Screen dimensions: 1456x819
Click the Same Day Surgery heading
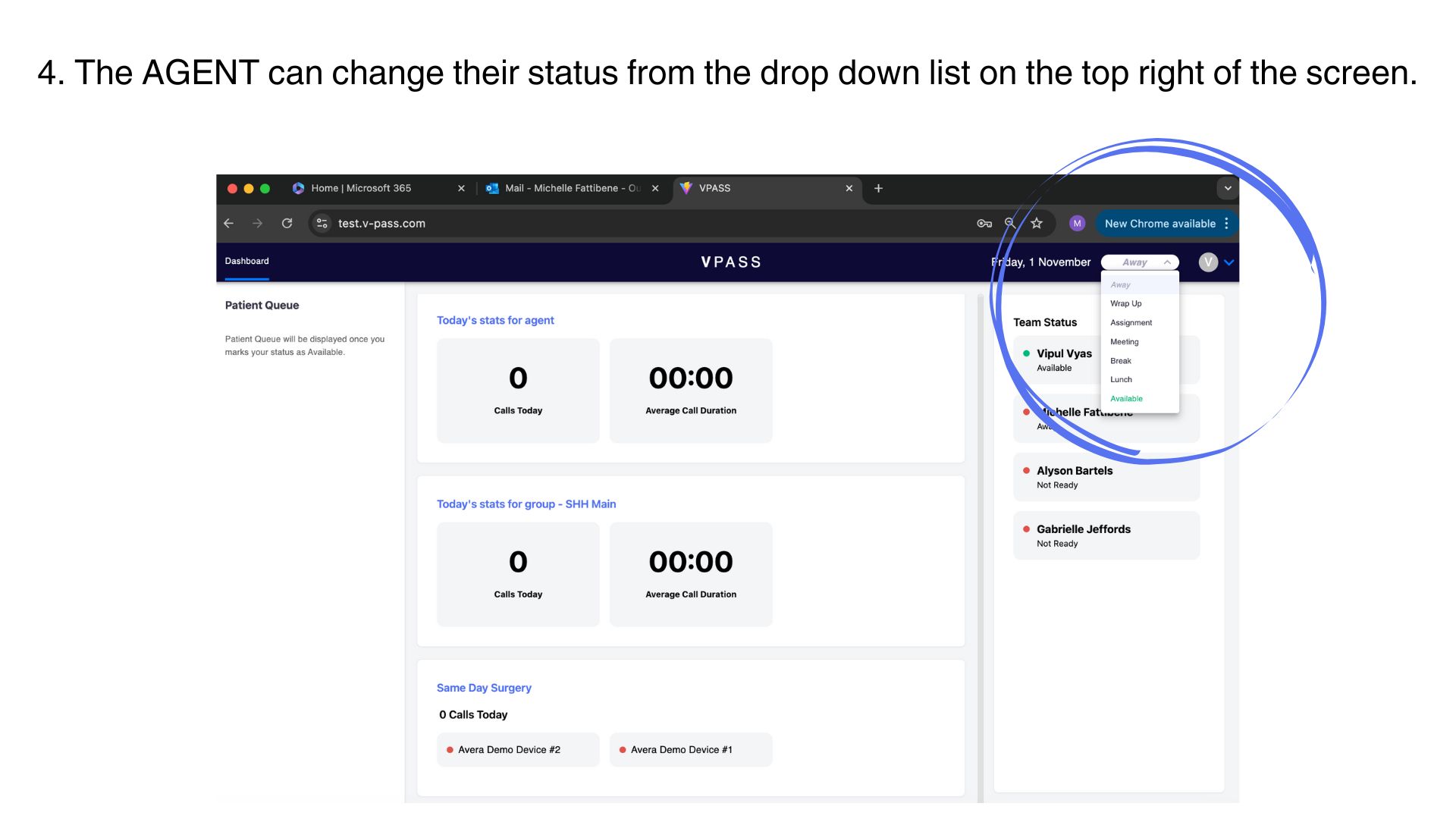(484, 688)
